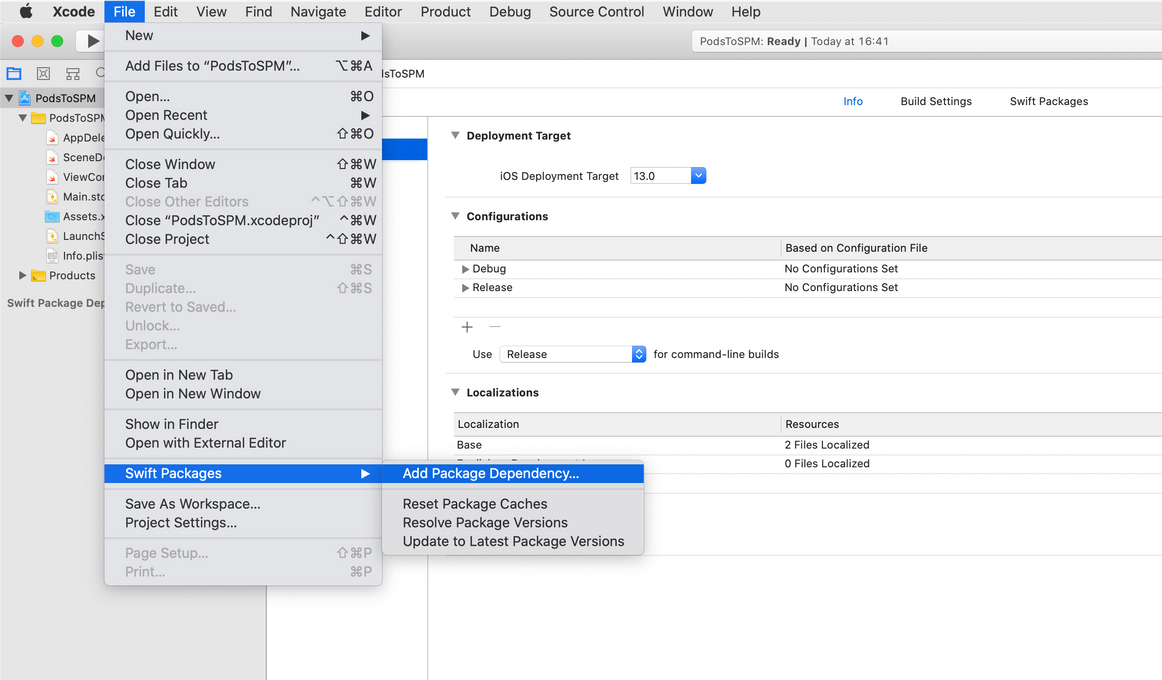This screenshot has height=680, width=1162.
Task: Switch to the Build Settings tab
Action: 936,101
